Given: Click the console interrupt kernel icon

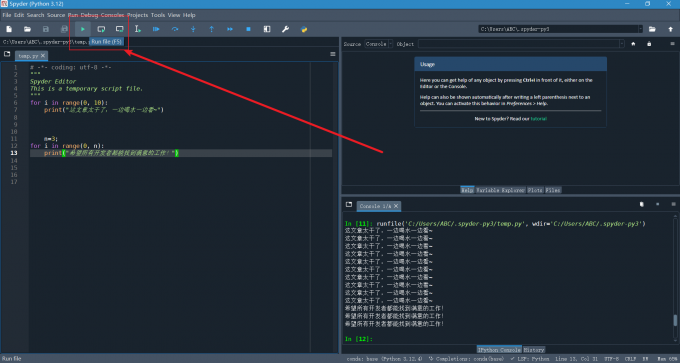Looking at the screenshot, I should click(x=657, y=204).
